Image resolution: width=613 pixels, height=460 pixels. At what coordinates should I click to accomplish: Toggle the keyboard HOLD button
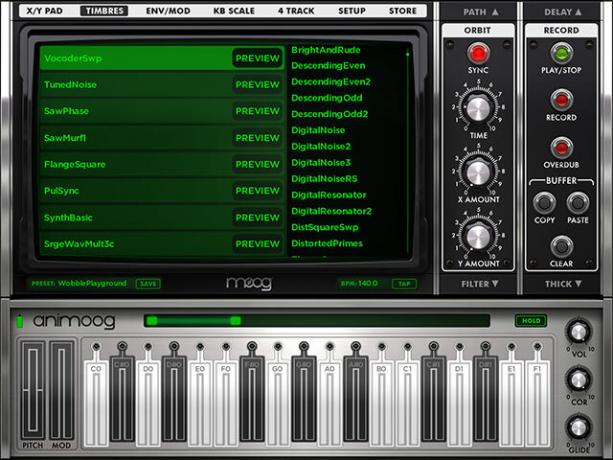tap(531, 321)
